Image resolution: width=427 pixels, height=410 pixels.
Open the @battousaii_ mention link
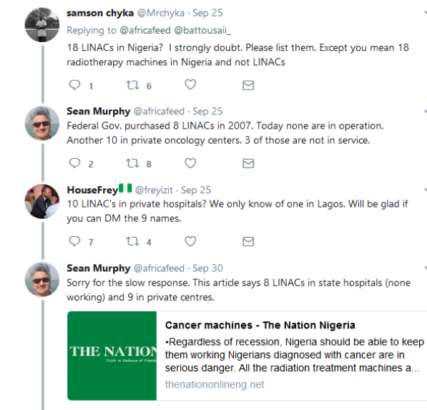202,30
